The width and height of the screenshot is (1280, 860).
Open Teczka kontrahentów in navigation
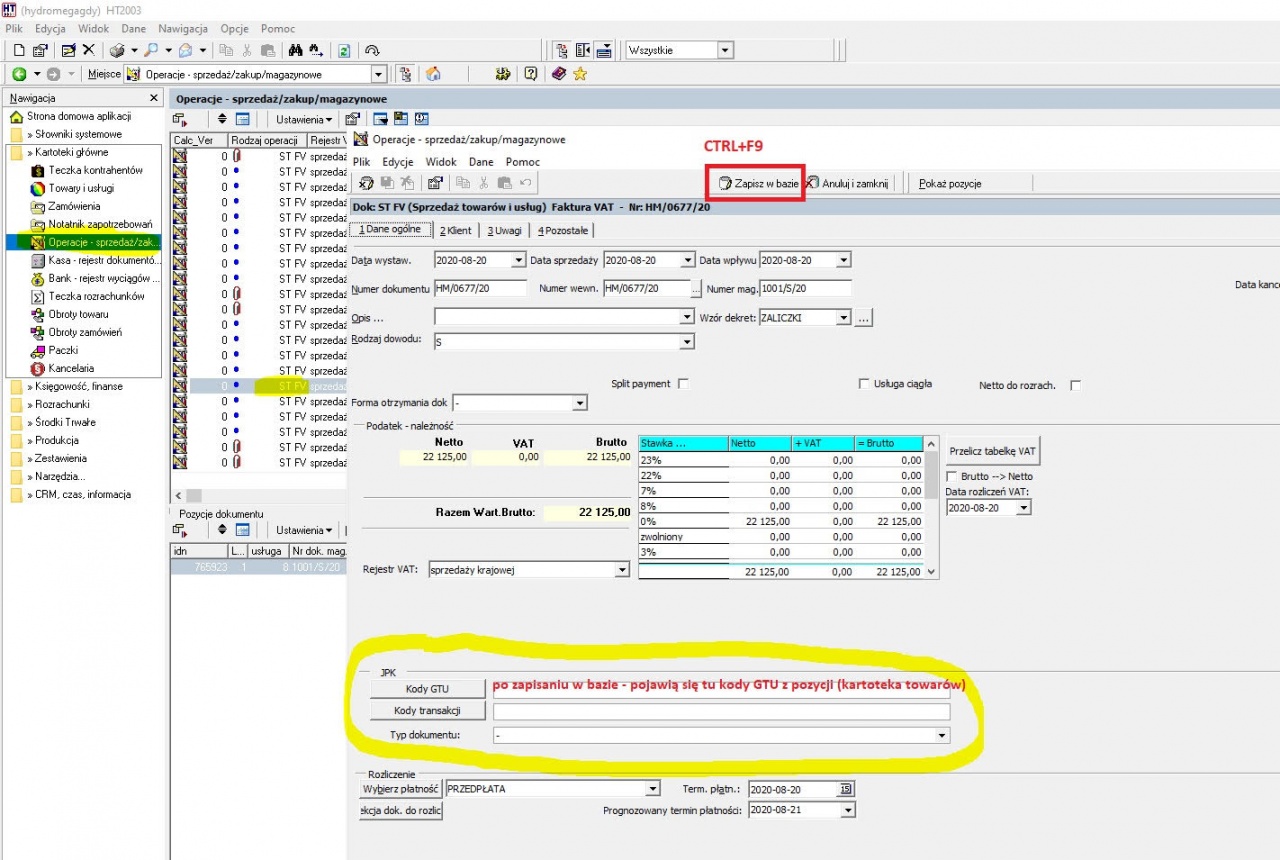[95, 170]
